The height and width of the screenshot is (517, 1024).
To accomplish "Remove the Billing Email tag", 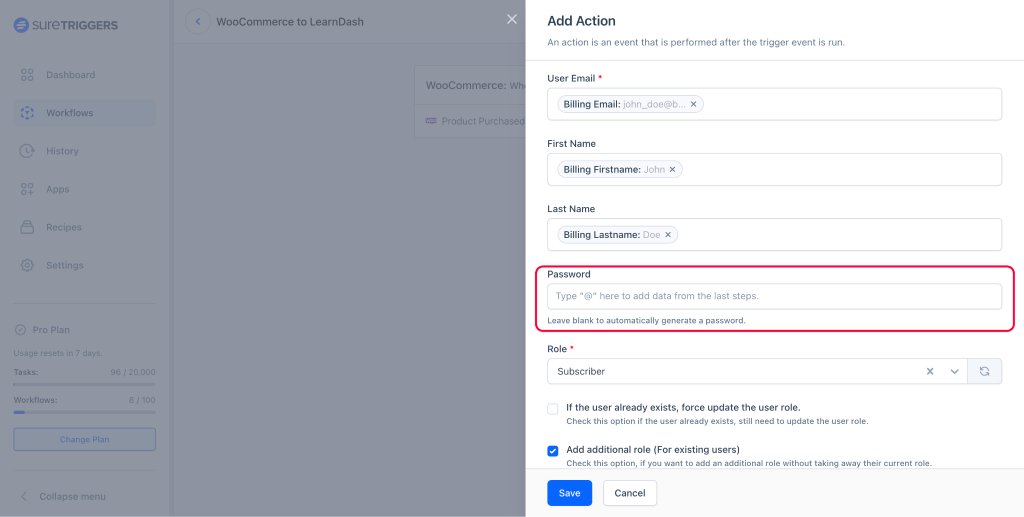I will click(x=694, y=104).
